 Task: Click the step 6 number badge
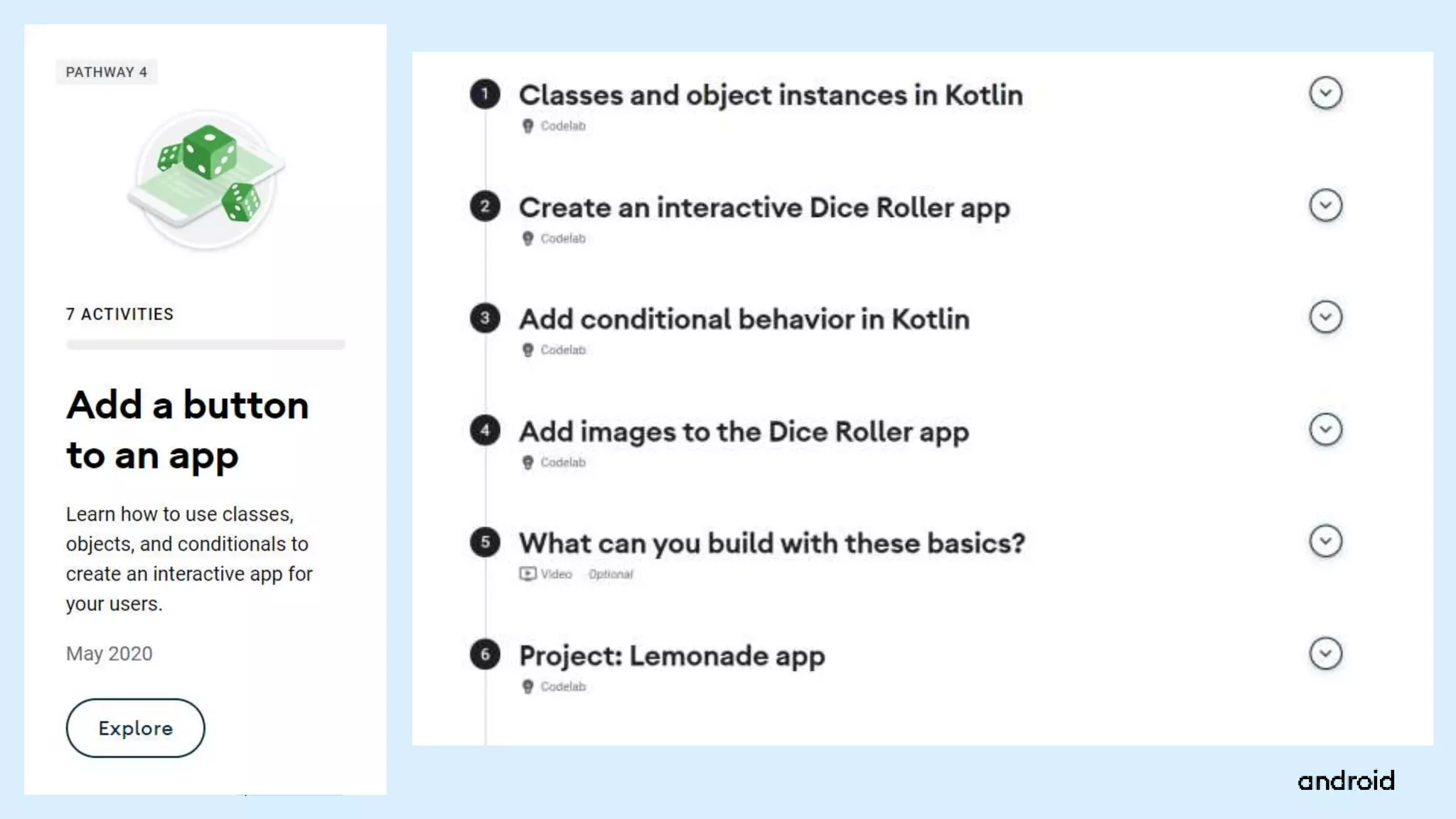click(x=485, y=654)
